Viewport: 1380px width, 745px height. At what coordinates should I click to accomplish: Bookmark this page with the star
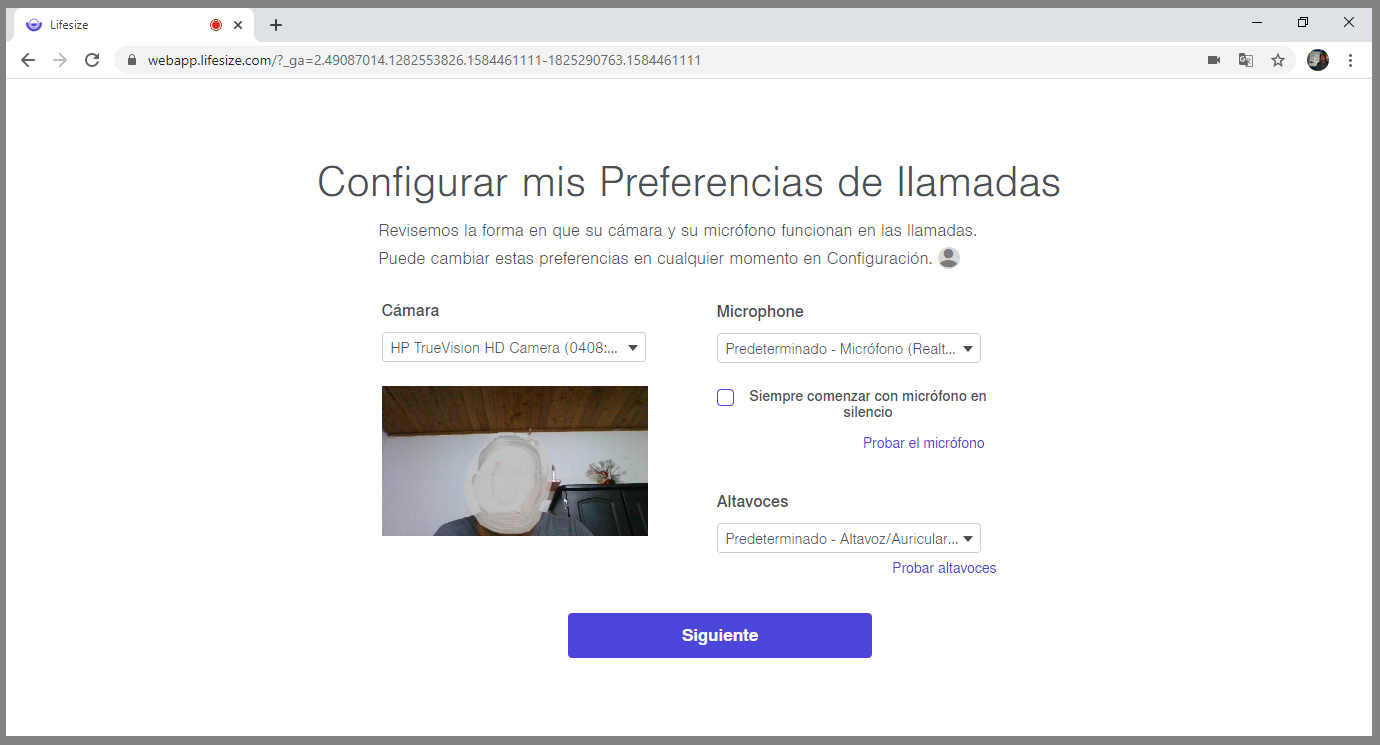tap(1278, 60)
